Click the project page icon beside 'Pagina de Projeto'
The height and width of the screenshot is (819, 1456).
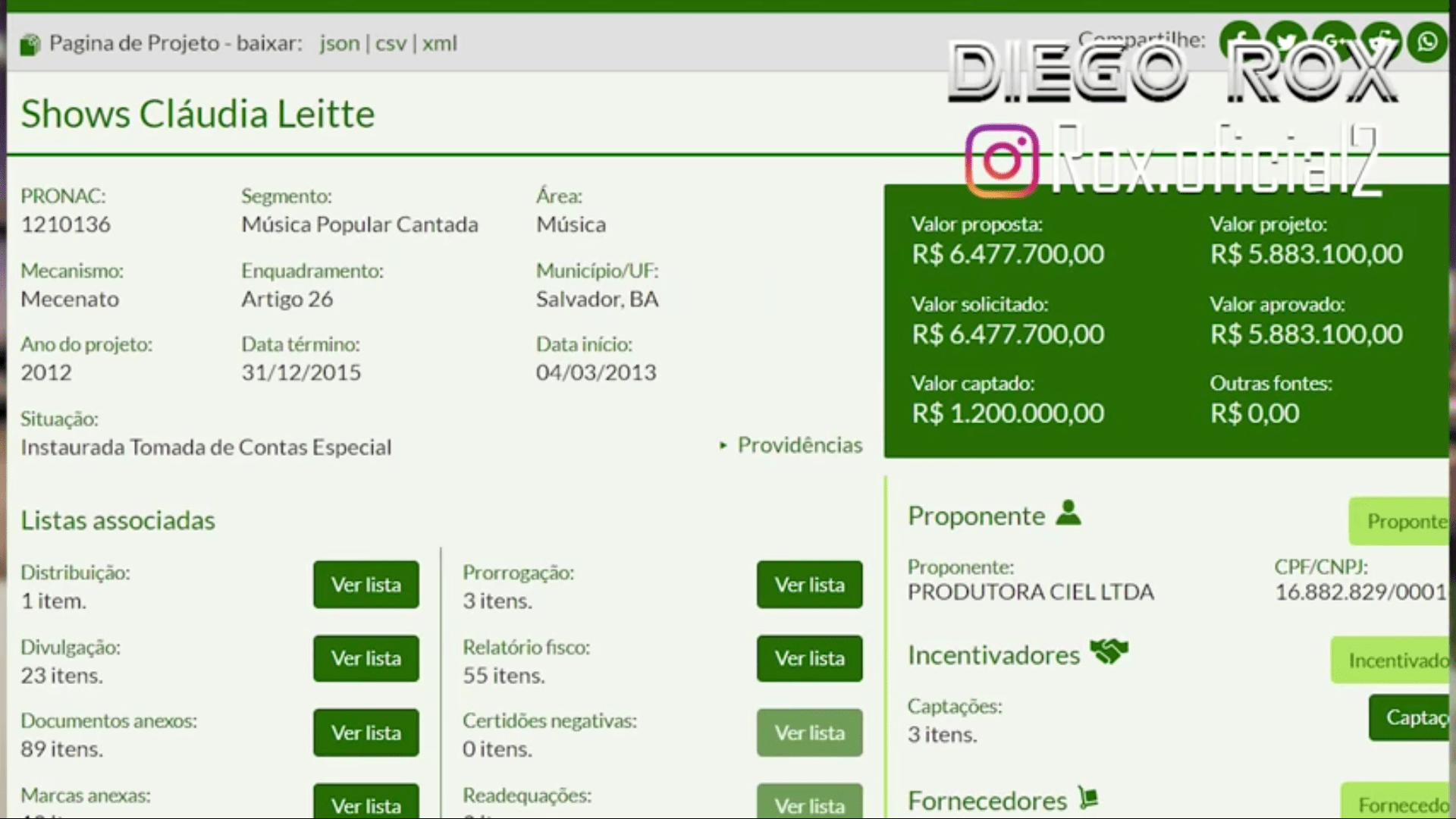(30, 45)
